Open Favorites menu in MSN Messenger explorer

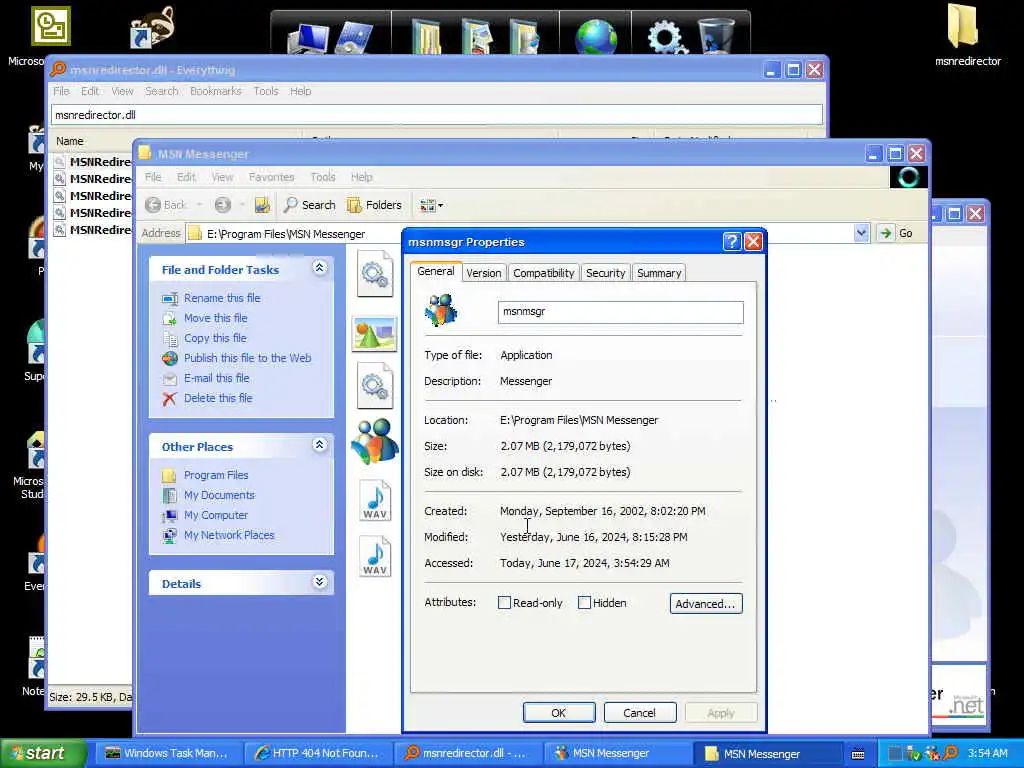[x=271, y=177]
